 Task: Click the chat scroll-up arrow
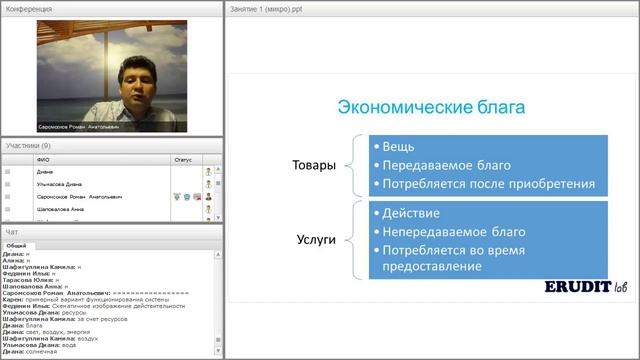click(218, 255)
